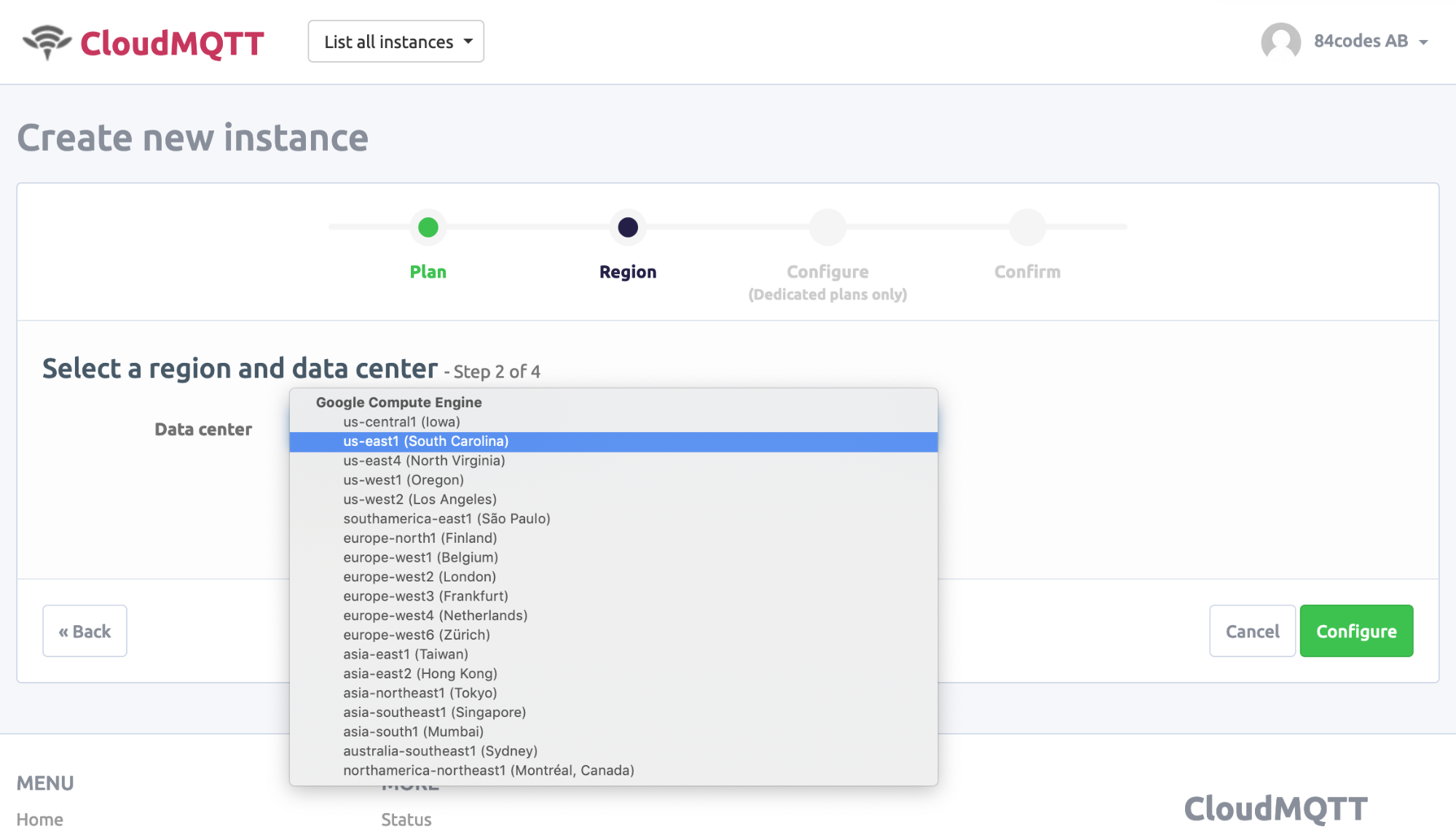Viewport: 1456px width, 835px height.
Task: Pick europe-west1 (Belgium) option
Action: (x=613, y=557)
